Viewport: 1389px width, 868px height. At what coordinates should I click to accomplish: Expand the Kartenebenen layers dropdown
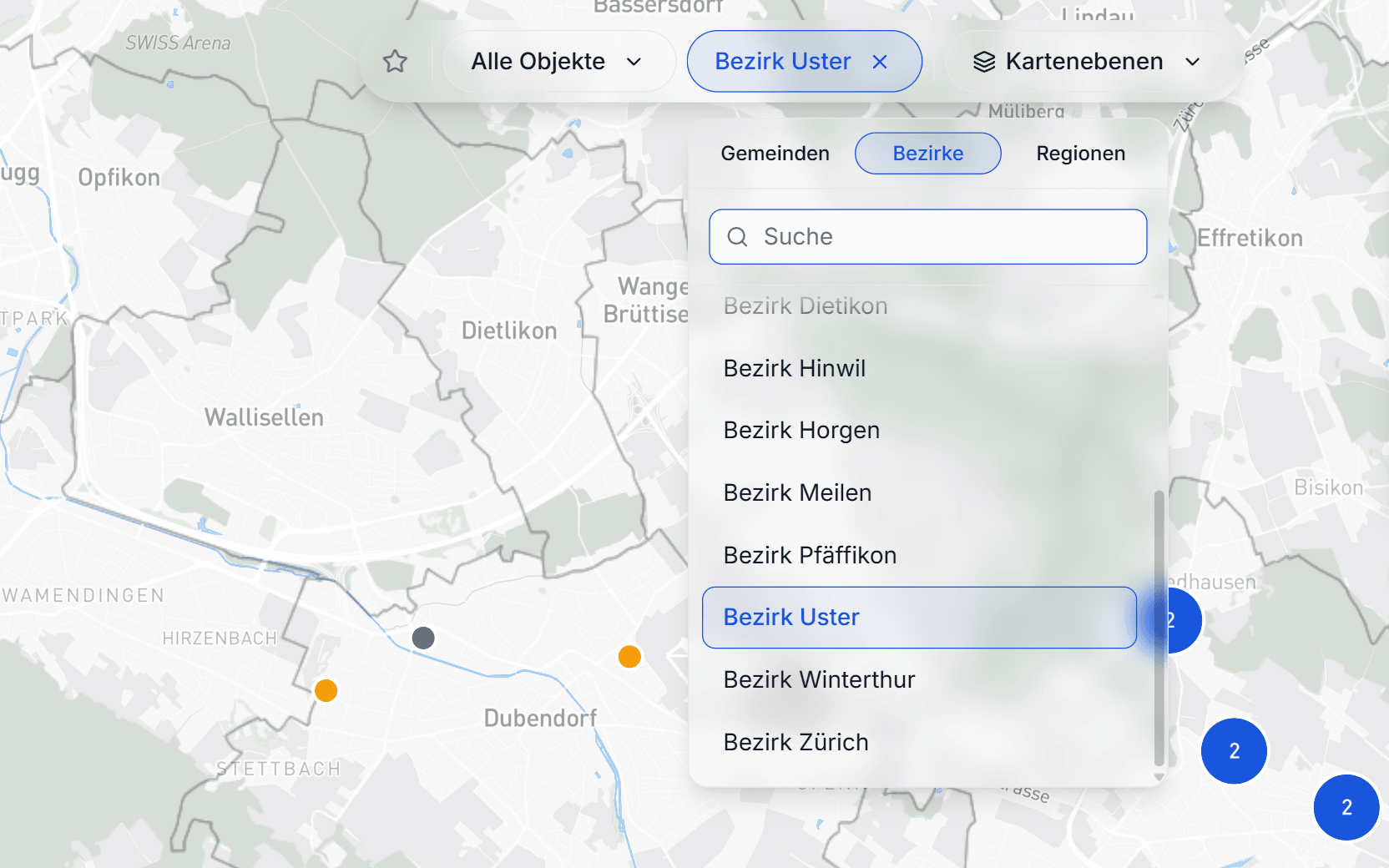(x=1087, y=62)
